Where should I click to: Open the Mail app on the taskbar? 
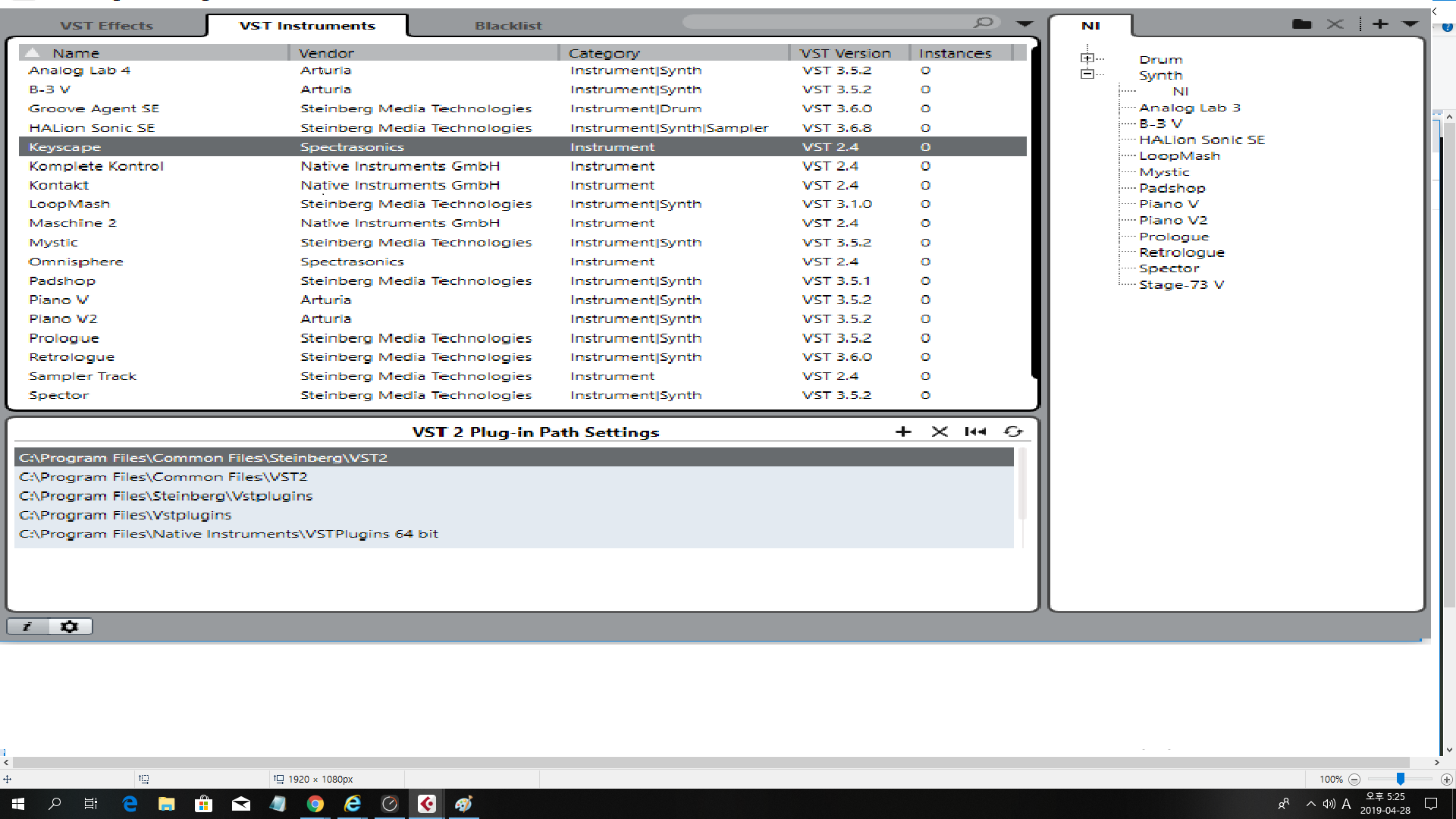pyautogui.click(x=241, y=804)
